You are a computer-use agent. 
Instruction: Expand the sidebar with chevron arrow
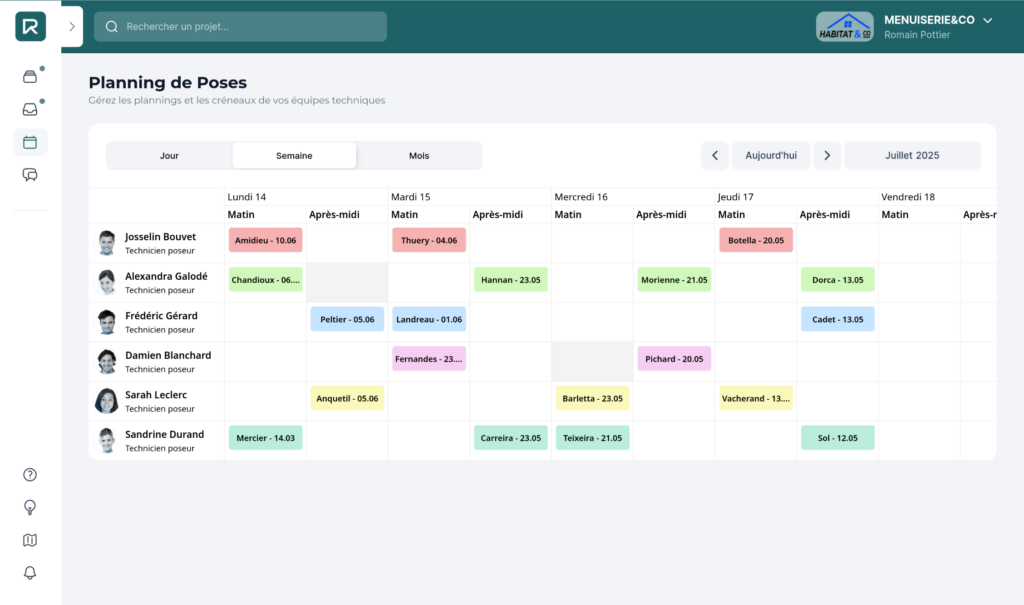[72, 27]
